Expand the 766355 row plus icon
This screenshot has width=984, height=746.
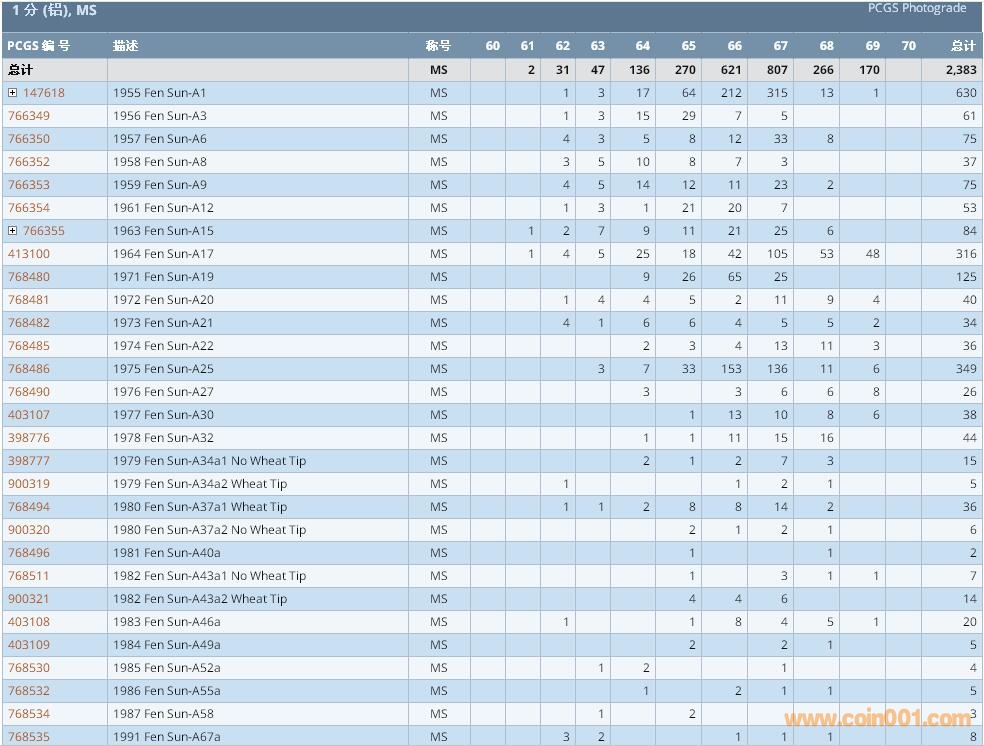[x=13, y=231]
